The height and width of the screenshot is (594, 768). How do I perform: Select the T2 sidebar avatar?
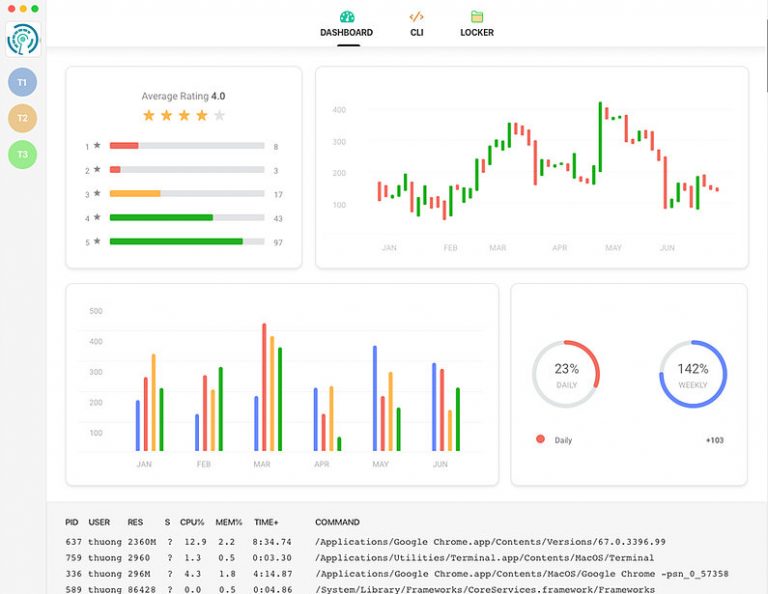point(22,118)
